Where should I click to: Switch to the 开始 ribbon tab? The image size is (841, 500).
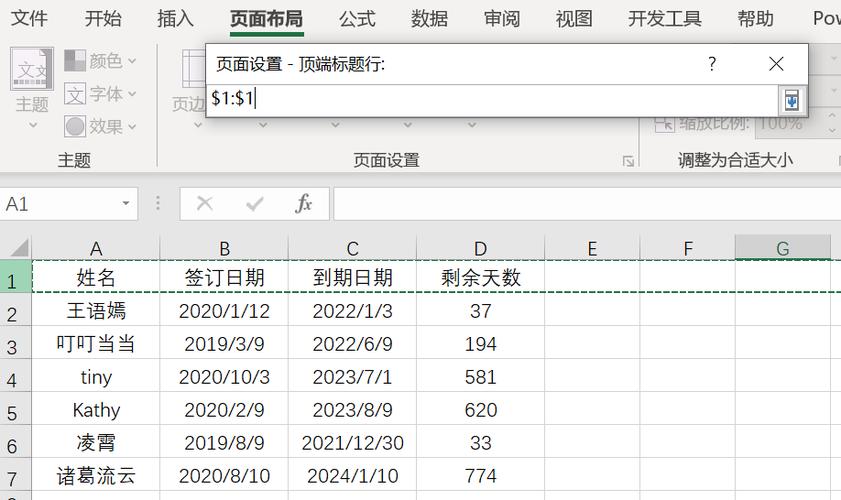point(103,19)
